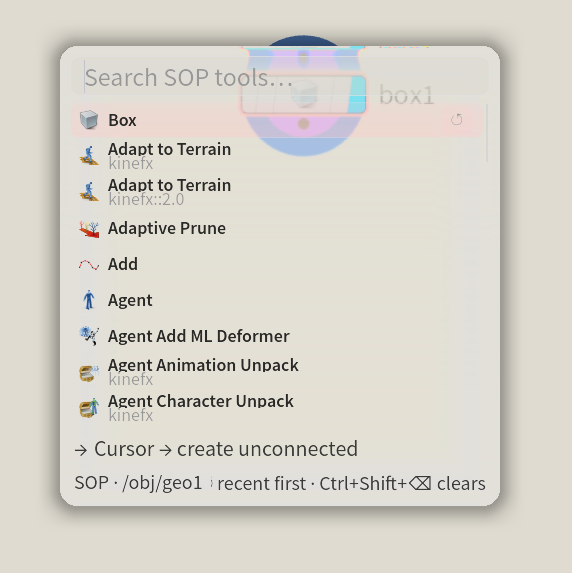Click the Search SOP tools input field
Image resolution: width=572 pixels, height=573 pixels.
280,77
